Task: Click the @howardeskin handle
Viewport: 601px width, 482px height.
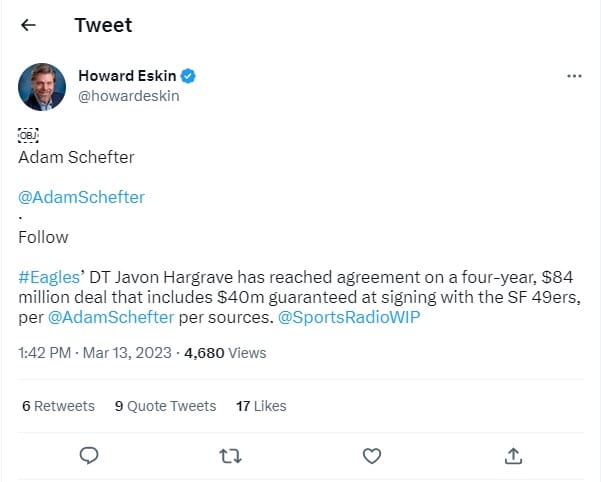Action: 129,96
